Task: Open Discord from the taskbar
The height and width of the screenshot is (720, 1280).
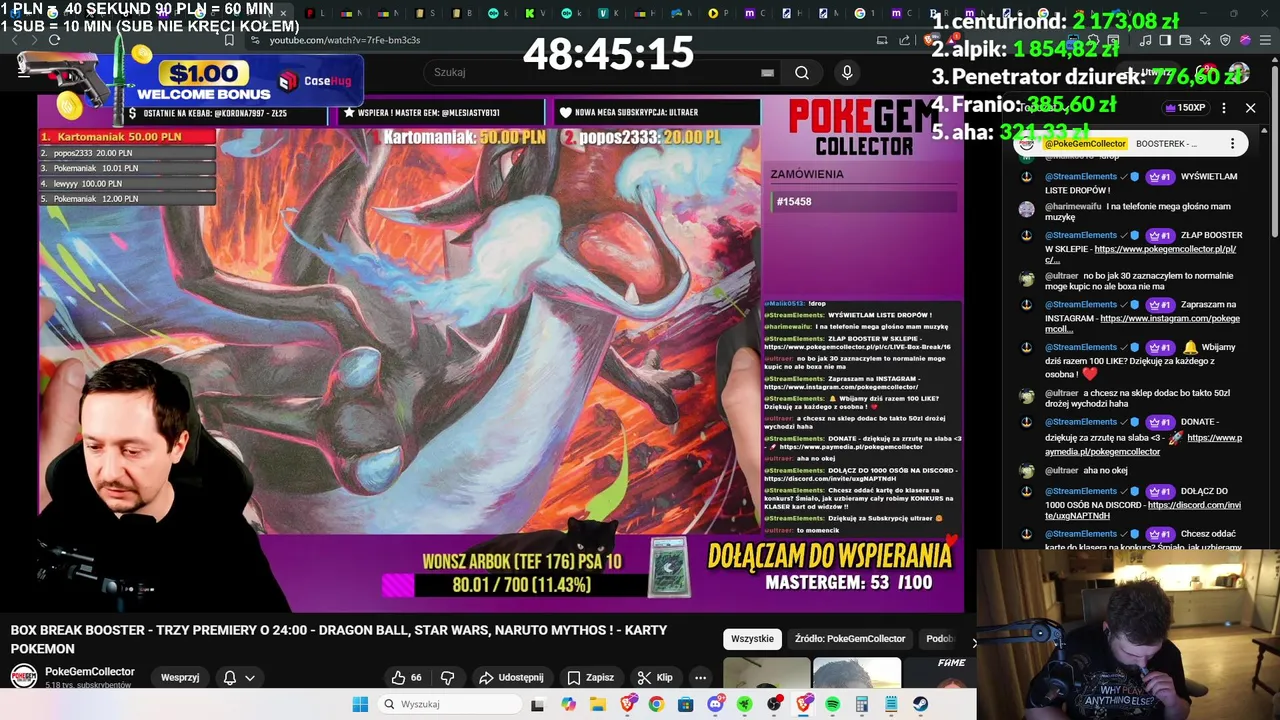Action: (715, 704)
